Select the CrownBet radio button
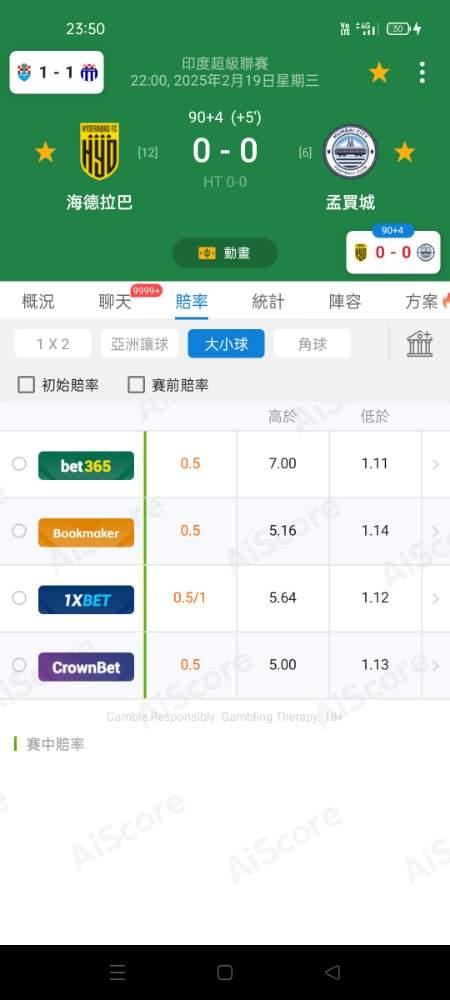Screen dimensions: 450x1000 point(19,665)
